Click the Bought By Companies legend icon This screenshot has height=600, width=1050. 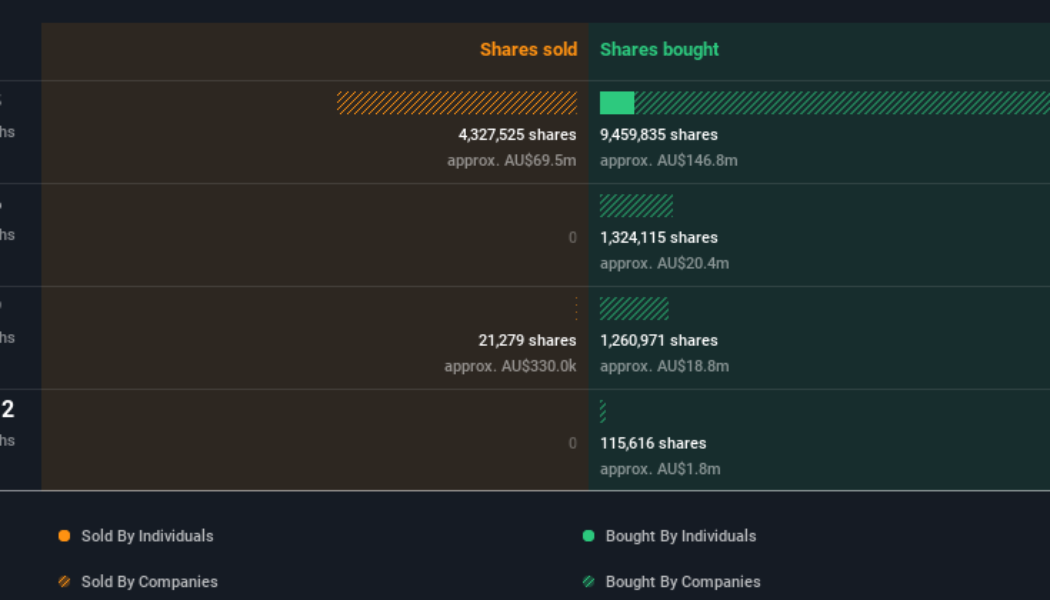589,581
